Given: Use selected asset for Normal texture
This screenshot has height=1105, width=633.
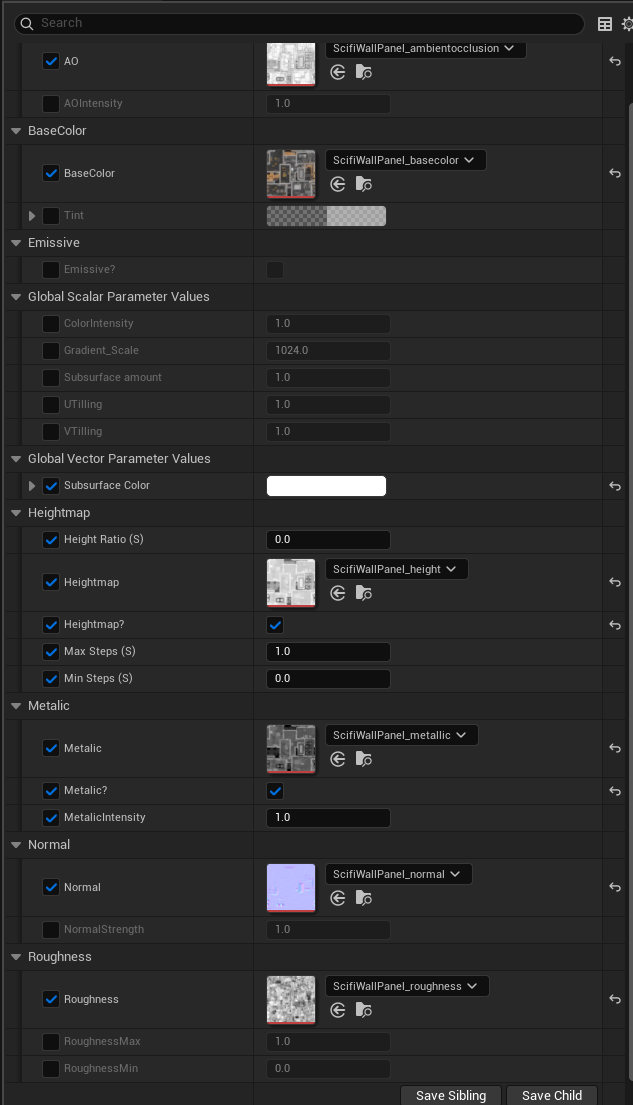Looking at the screenshot, I should tap(338, 898).
